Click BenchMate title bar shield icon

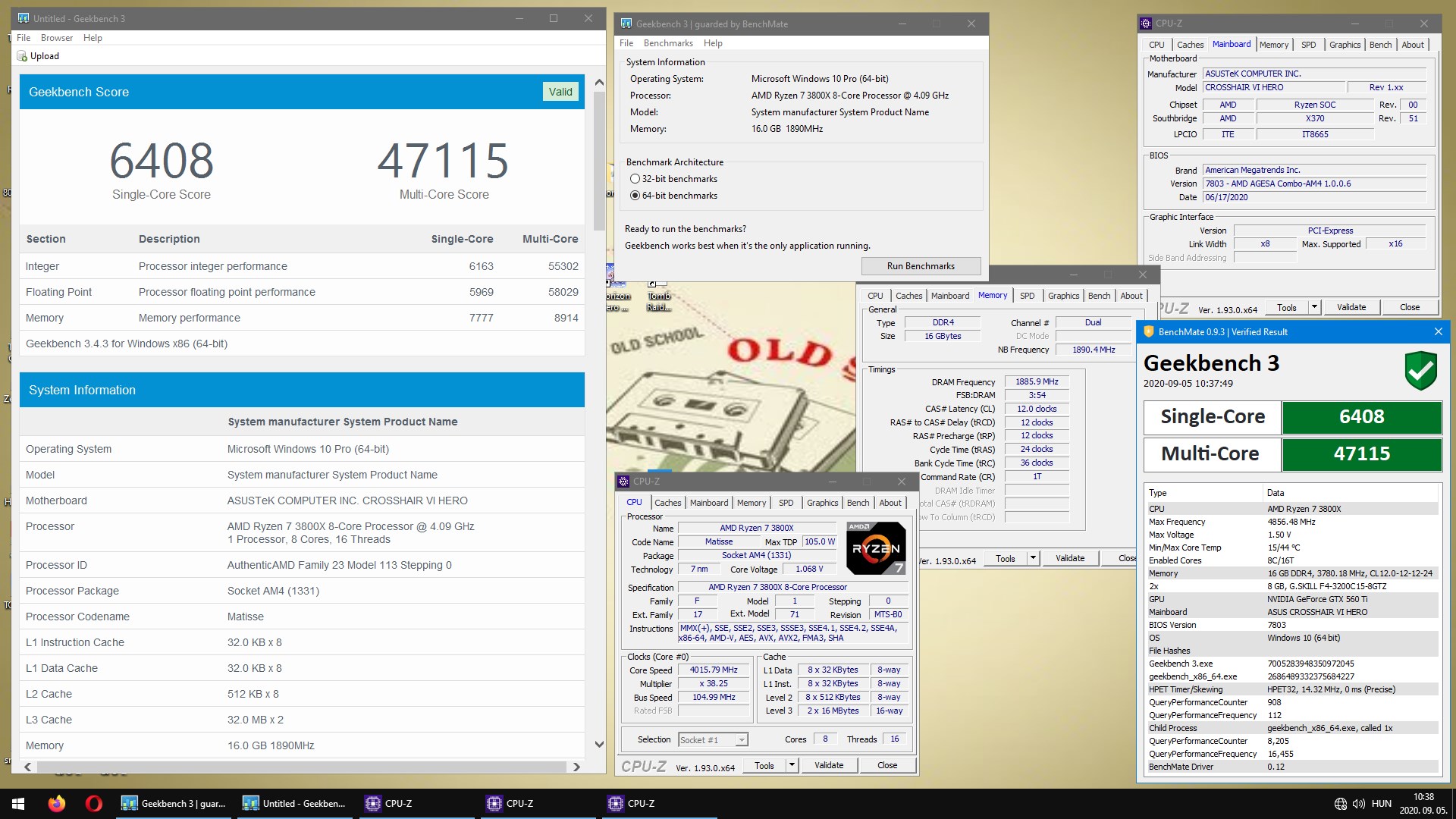[x=1148, y=331]
